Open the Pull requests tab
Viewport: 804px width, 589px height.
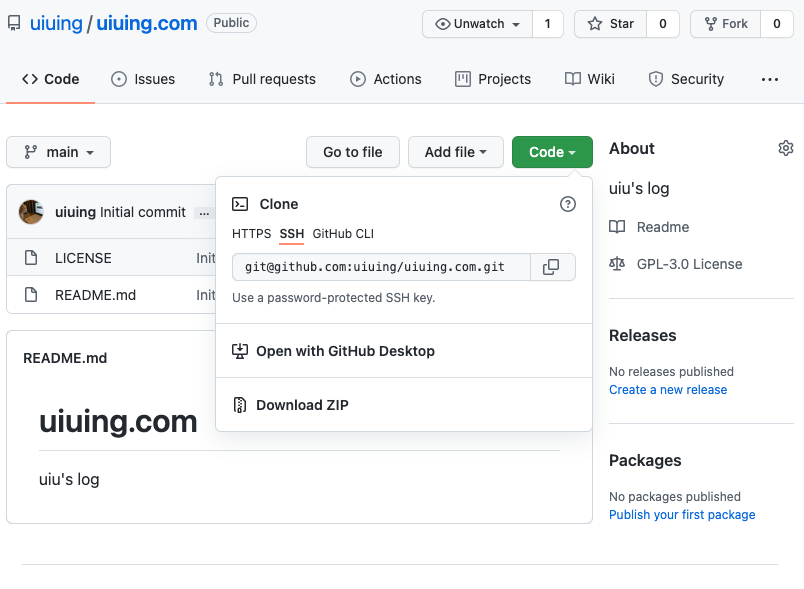pyautogui.click(x=262, y=79)
